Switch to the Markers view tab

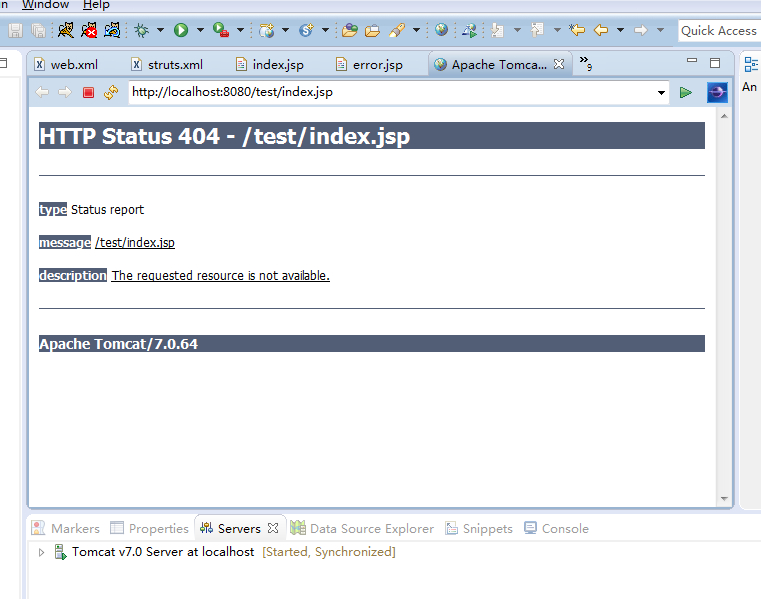click(x=66, y=528)
